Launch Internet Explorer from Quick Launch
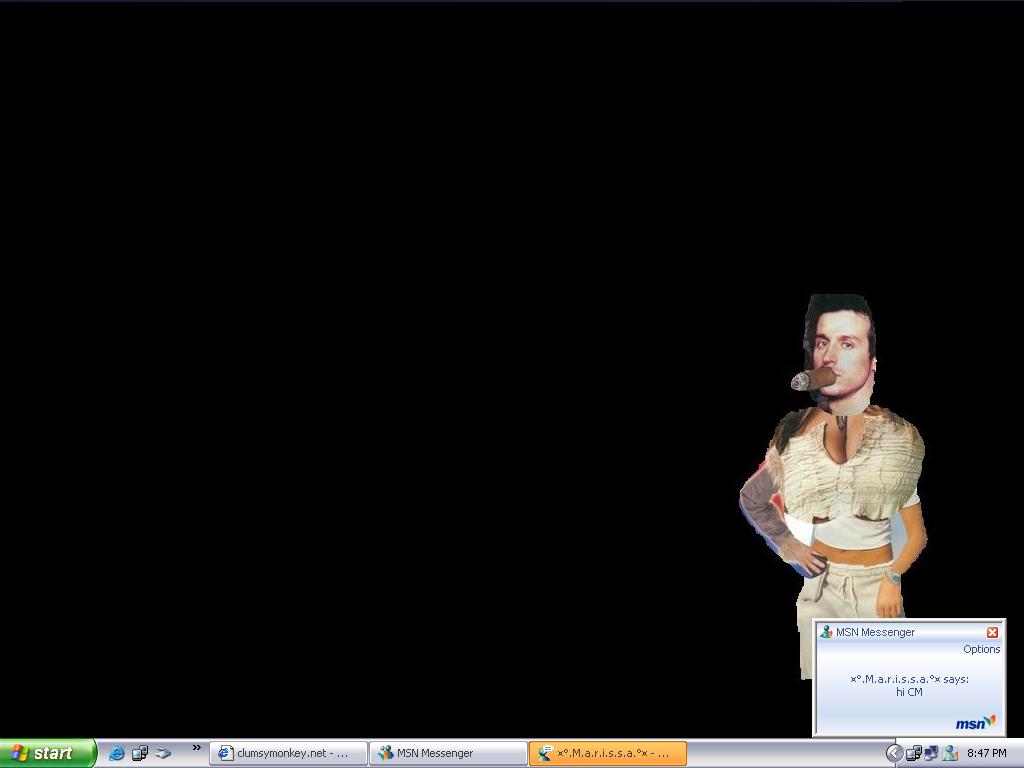 pyautogui.click(x=116, y=753)
